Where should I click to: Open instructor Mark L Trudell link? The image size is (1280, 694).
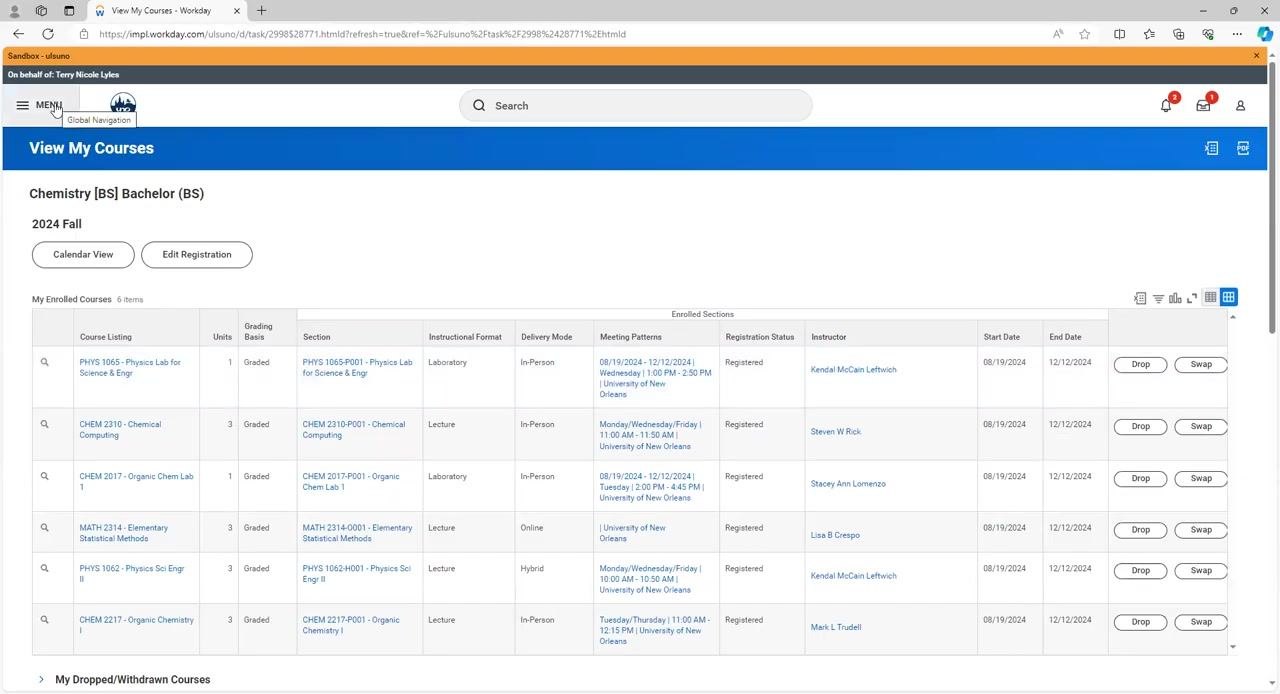pos(836,627)
